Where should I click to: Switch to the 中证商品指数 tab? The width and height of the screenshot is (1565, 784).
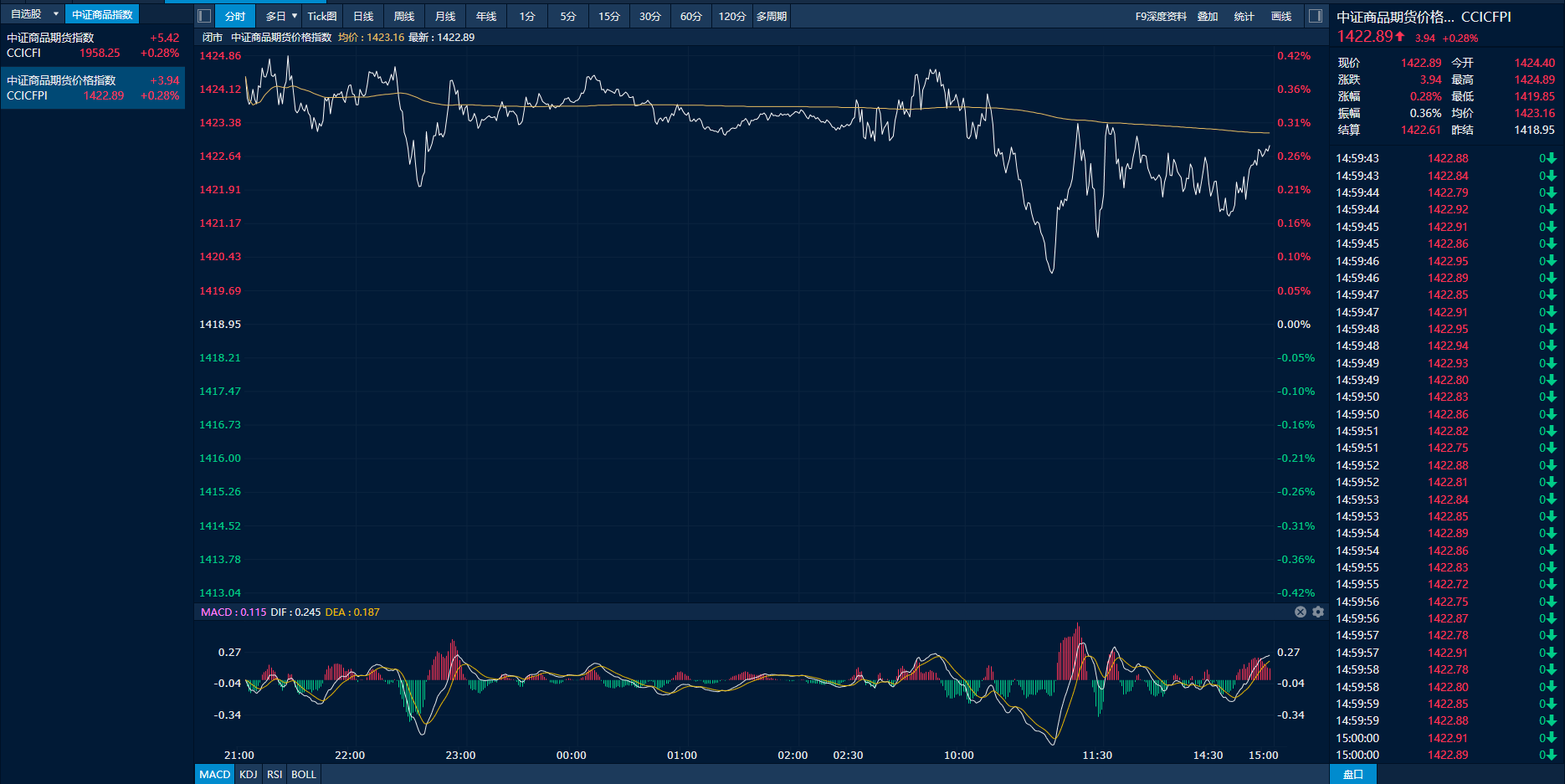[x=102, y=14]
